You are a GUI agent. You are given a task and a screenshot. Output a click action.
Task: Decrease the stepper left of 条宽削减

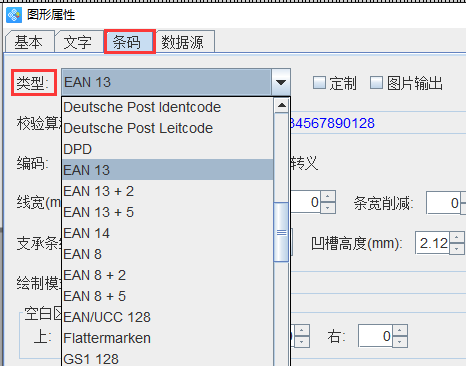click(328, 208)
